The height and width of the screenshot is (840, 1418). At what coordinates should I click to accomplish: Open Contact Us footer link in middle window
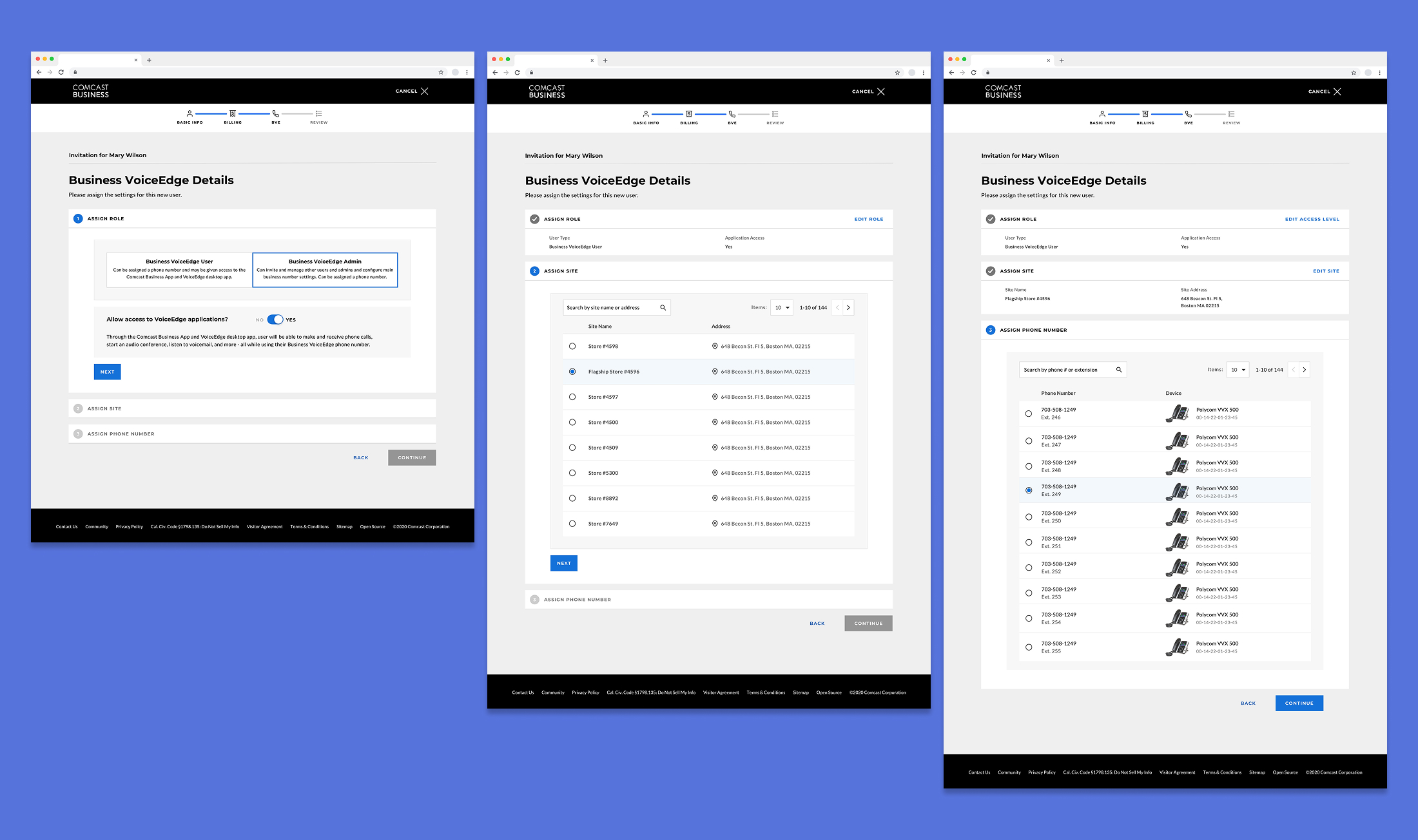coord(523,692)
